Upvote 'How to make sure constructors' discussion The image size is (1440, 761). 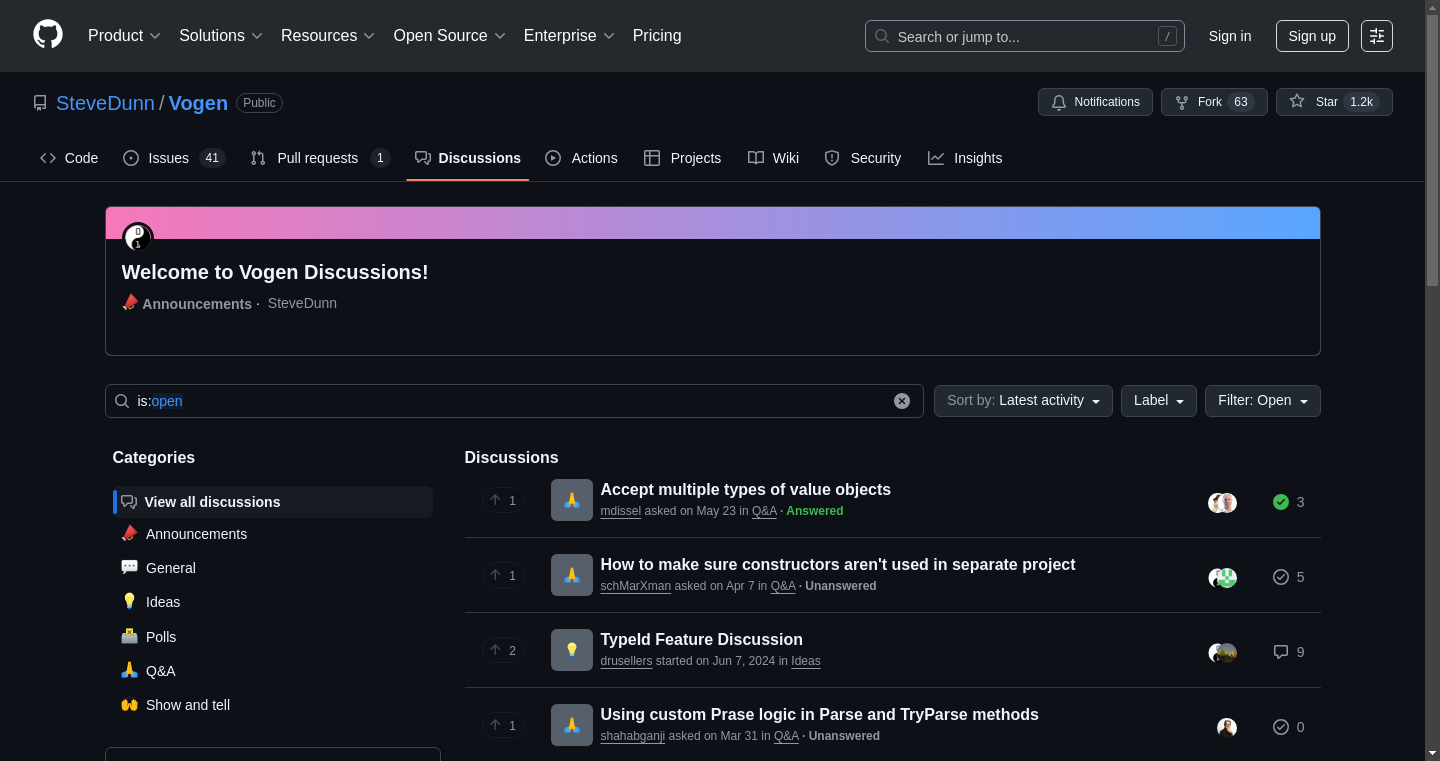coord(503,576)
